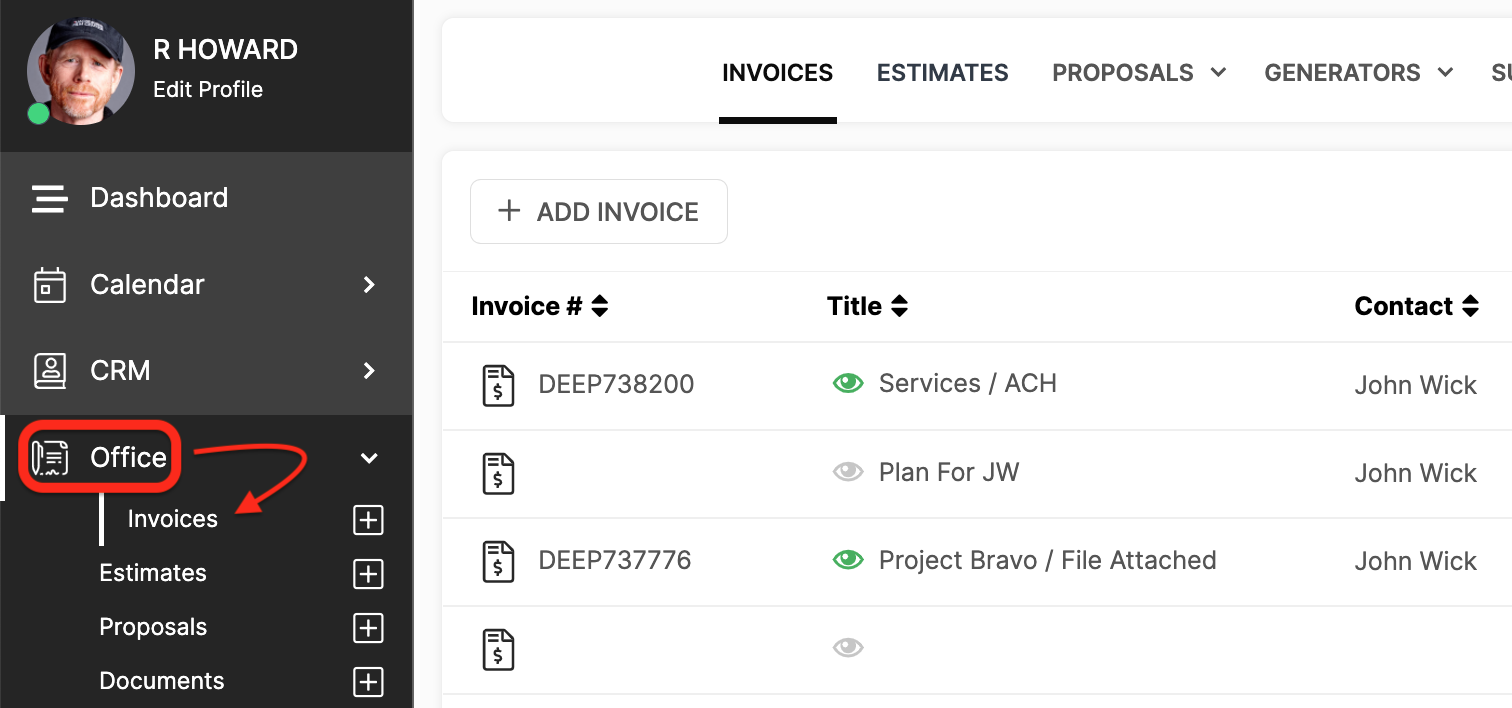Screen dimensions: 1512x708
Task: Click plus icon beside sidebar Estimates
Action: point(369,574)
